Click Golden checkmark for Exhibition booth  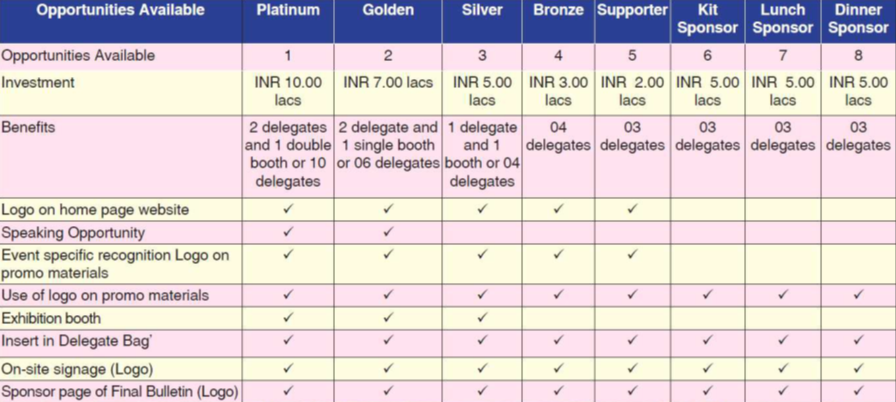tap(388, 318)
